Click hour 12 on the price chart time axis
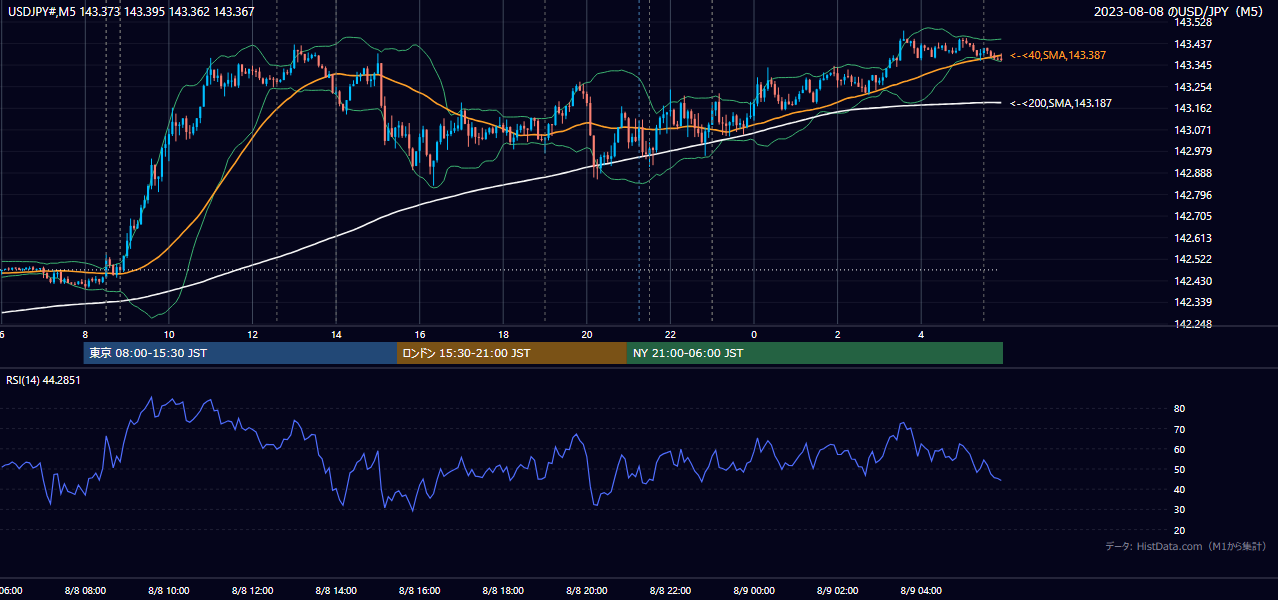 coord(252,334)
